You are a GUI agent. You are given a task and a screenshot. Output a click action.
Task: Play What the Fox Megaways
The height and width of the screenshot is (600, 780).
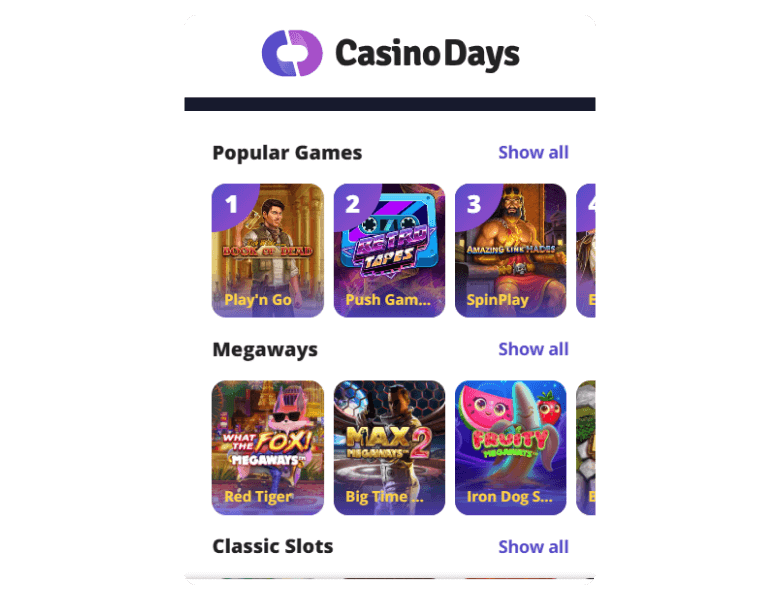(268, 447)
